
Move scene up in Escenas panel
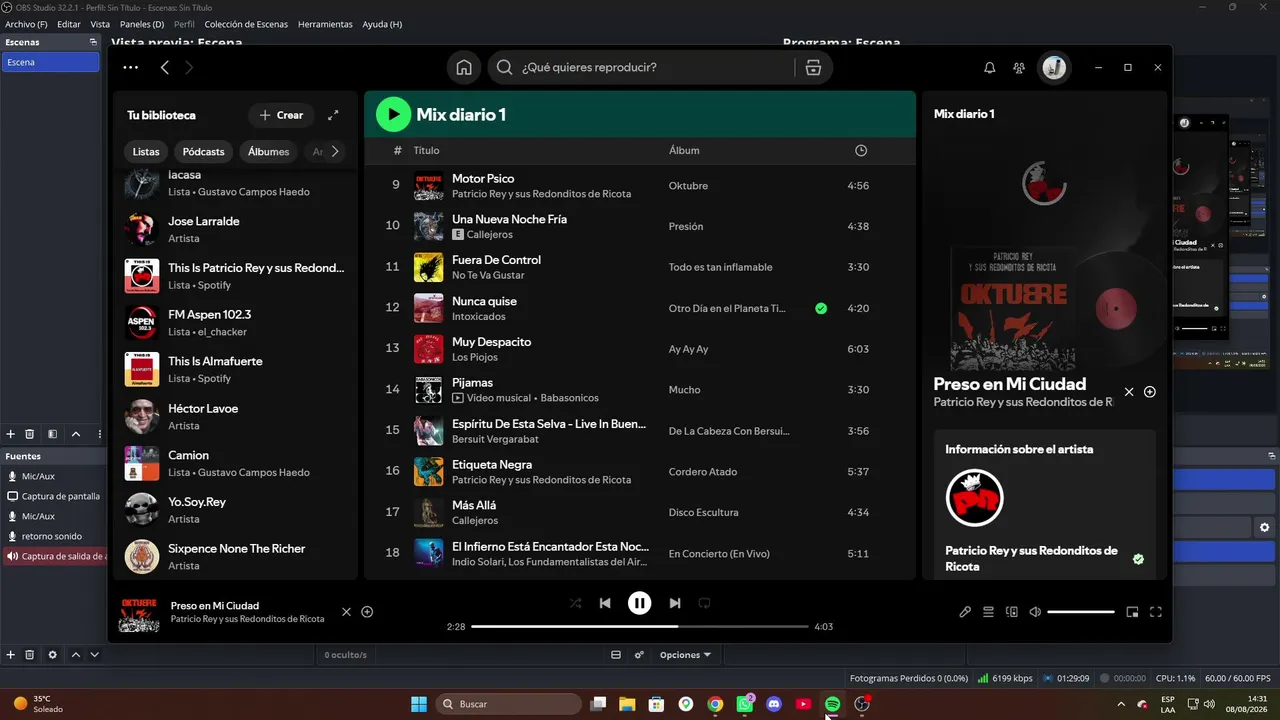pyautogui.click(x=76, y=434)
